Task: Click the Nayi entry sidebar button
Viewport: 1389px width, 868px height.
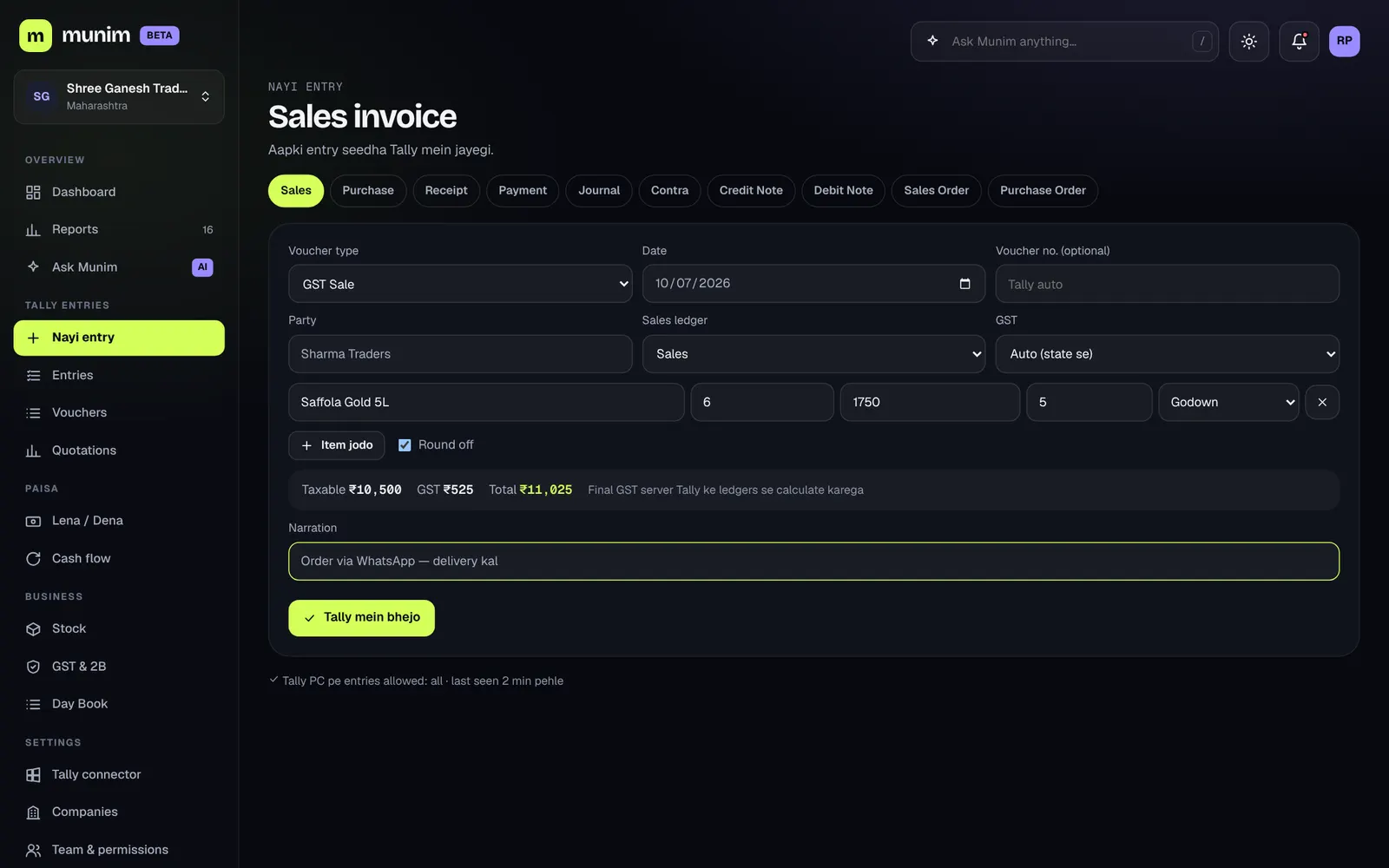Action: (x=119, y=338)
